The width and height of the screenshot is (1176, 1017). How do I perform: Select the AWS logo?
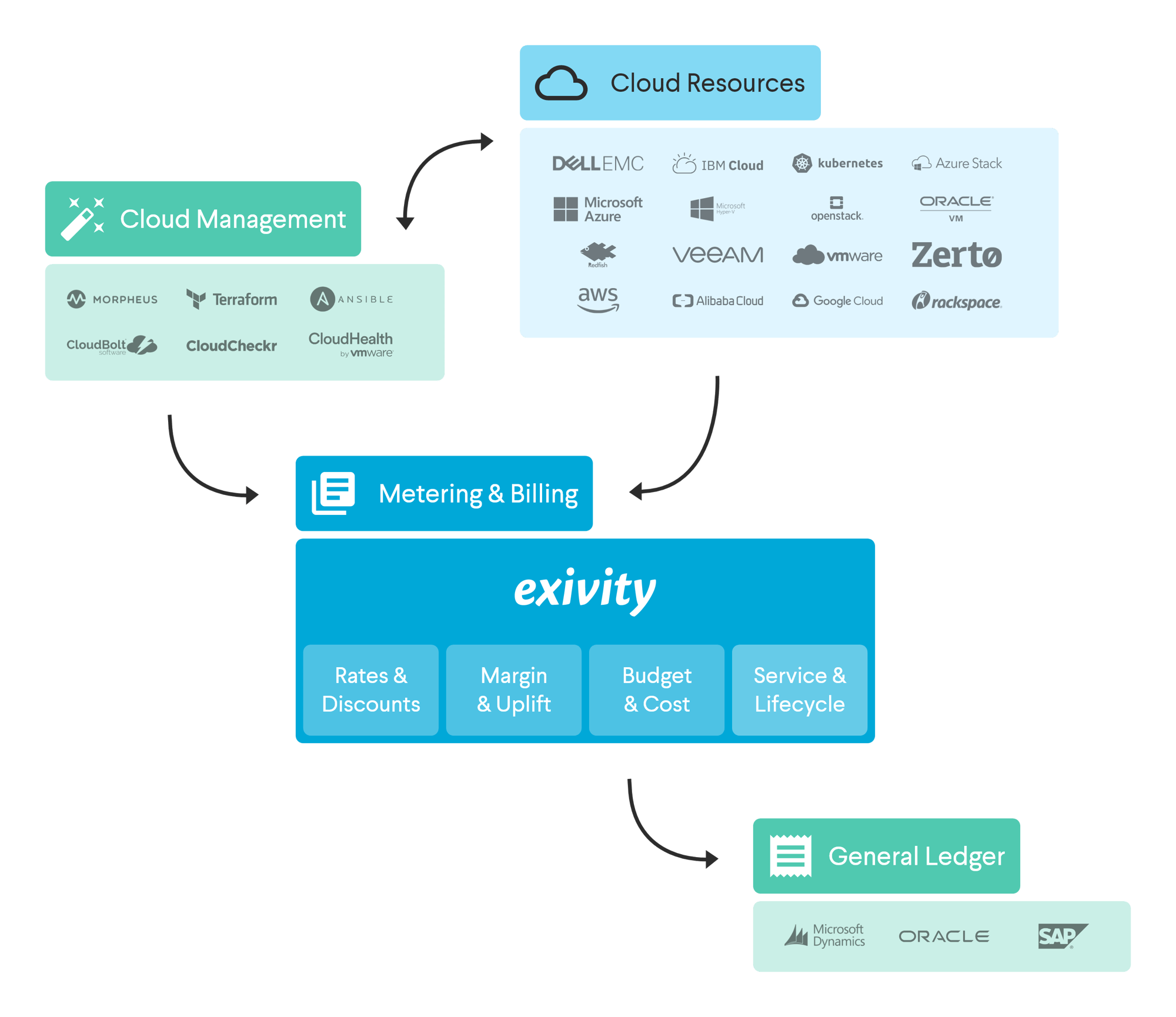(x=597, y=300)
